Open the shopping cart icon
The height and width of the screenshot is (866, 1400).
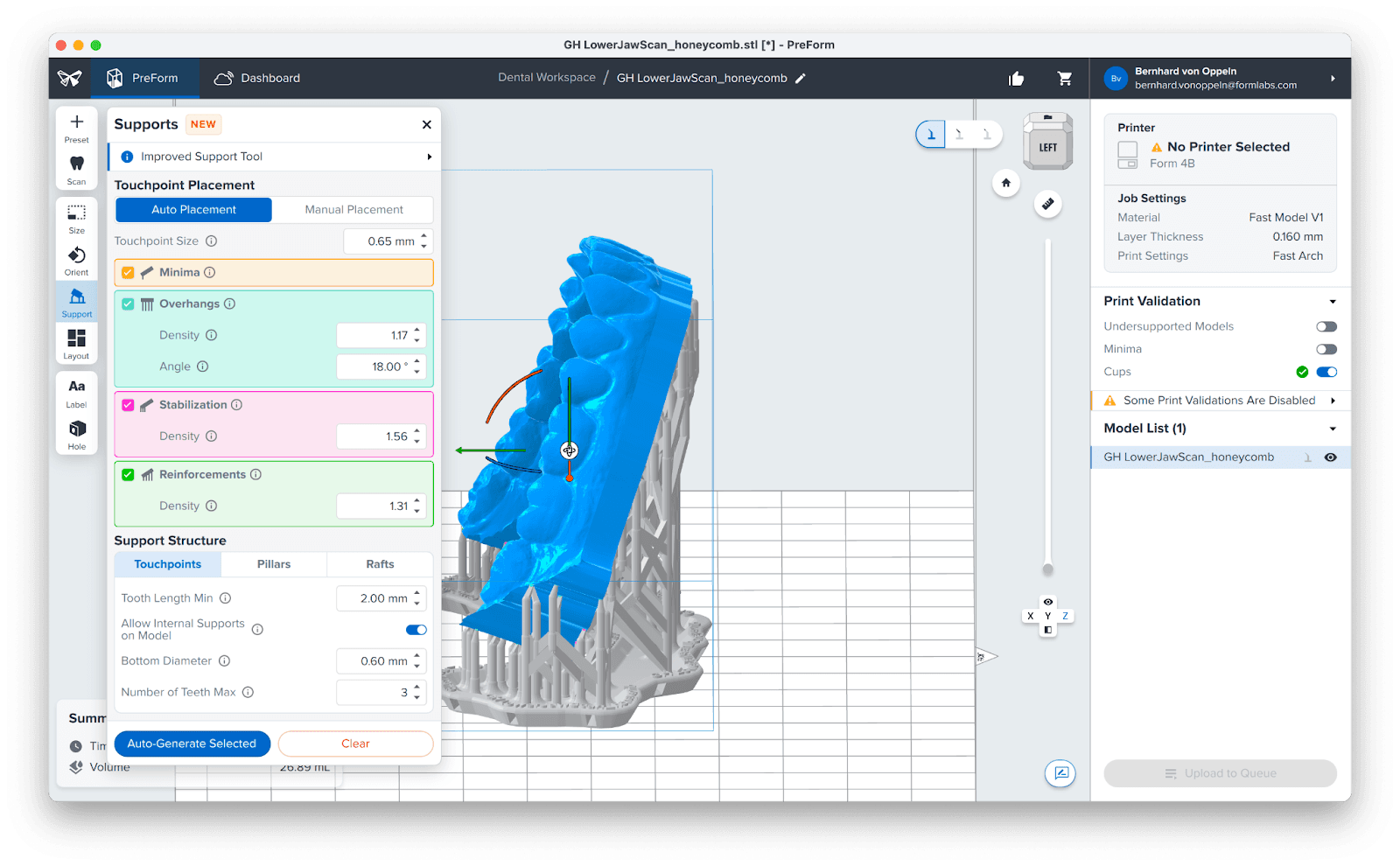pos(1065,79)
